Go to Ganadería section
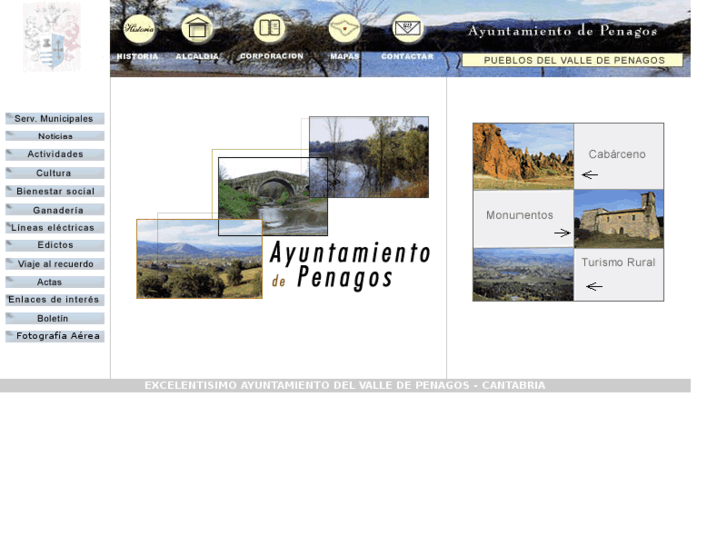This screenshot has width=727, height=545. (x=55, y=210)
